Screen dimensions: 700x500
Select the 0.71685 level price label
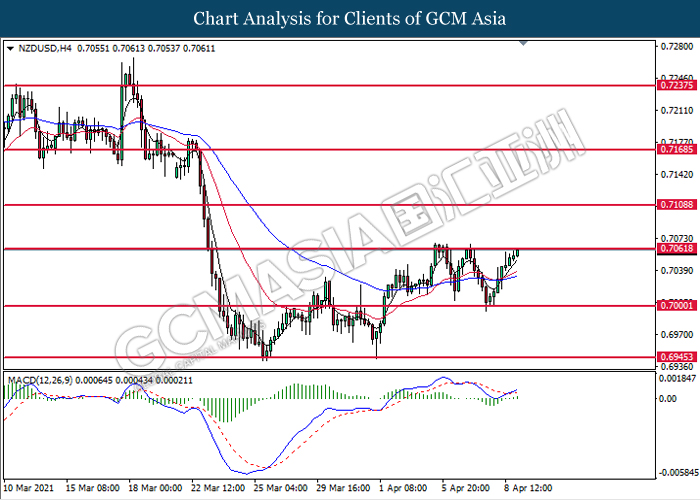677,149
